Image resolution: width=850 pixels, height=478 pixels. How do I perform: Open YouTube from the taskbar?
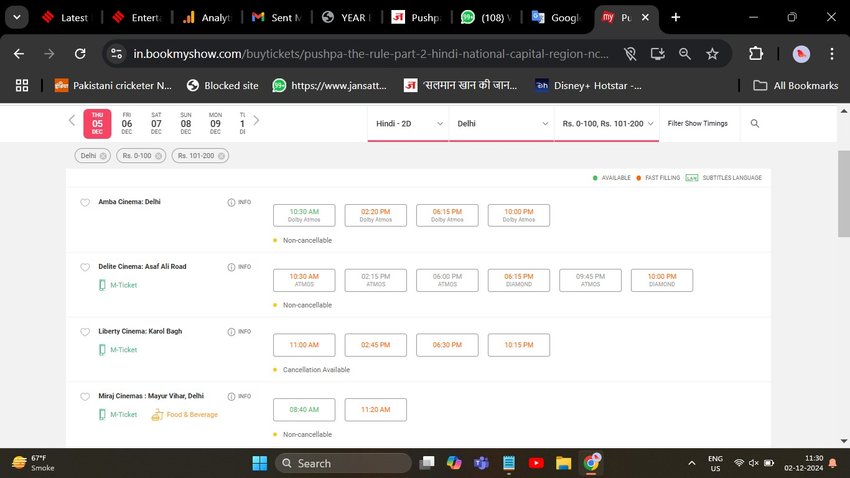tap(536, 463)
